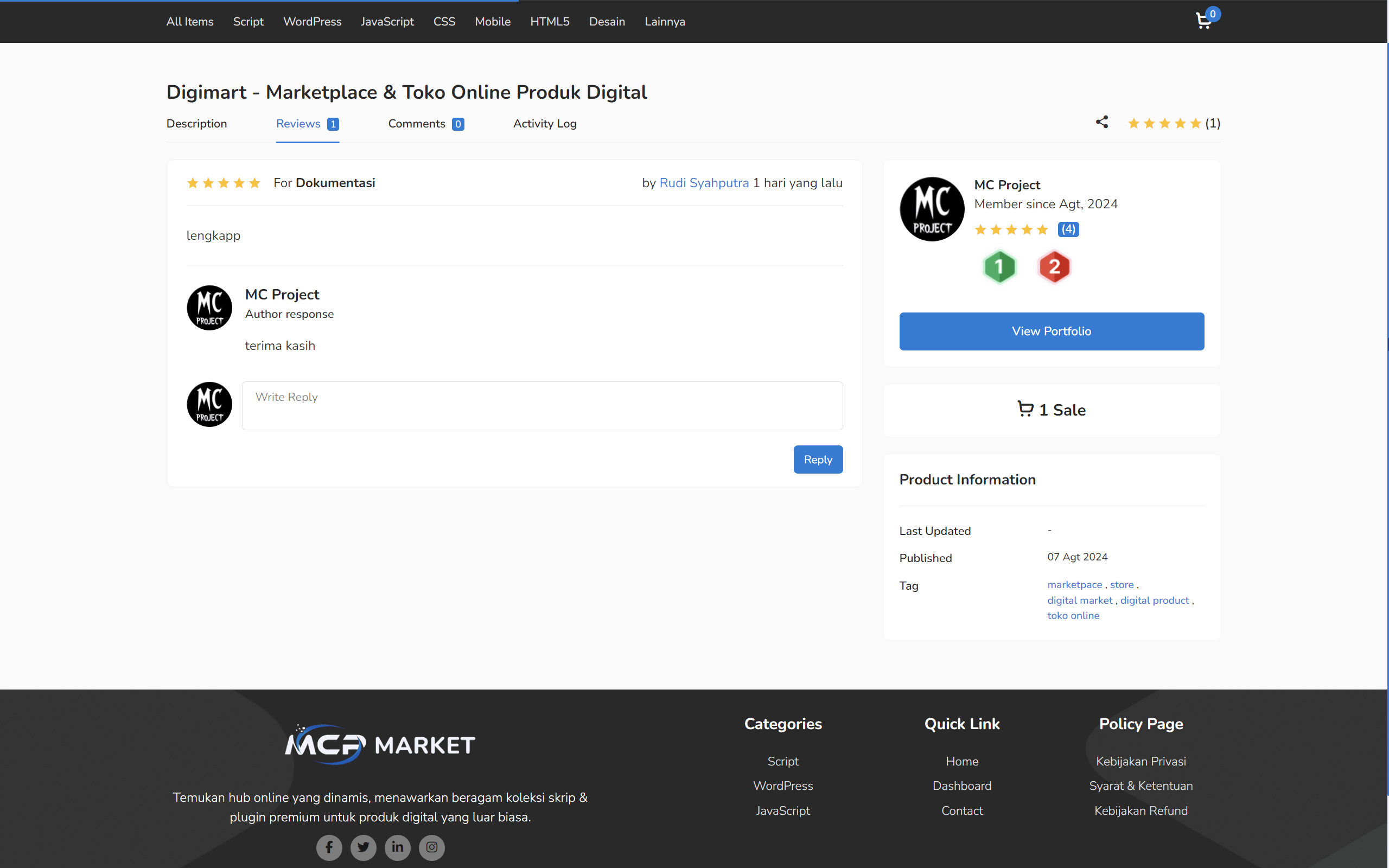1389x868 pixels.
Task: Click the cart icon beside 1 Sale
Action: pyautogui.click(x=1025, y=409)
